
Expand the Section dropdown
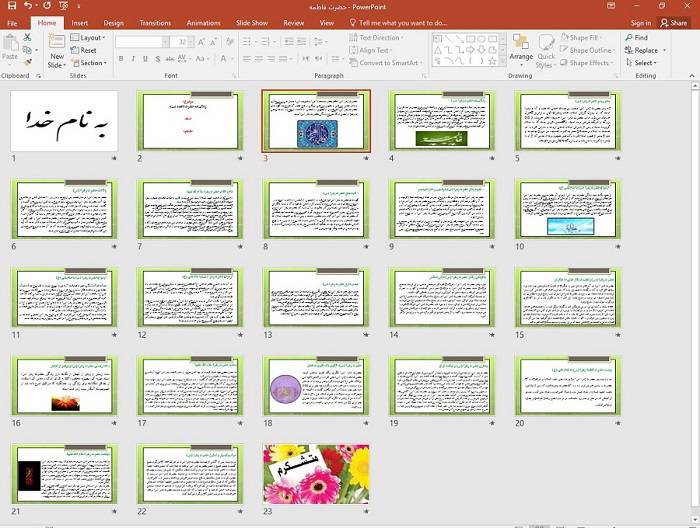pos(89,63)
